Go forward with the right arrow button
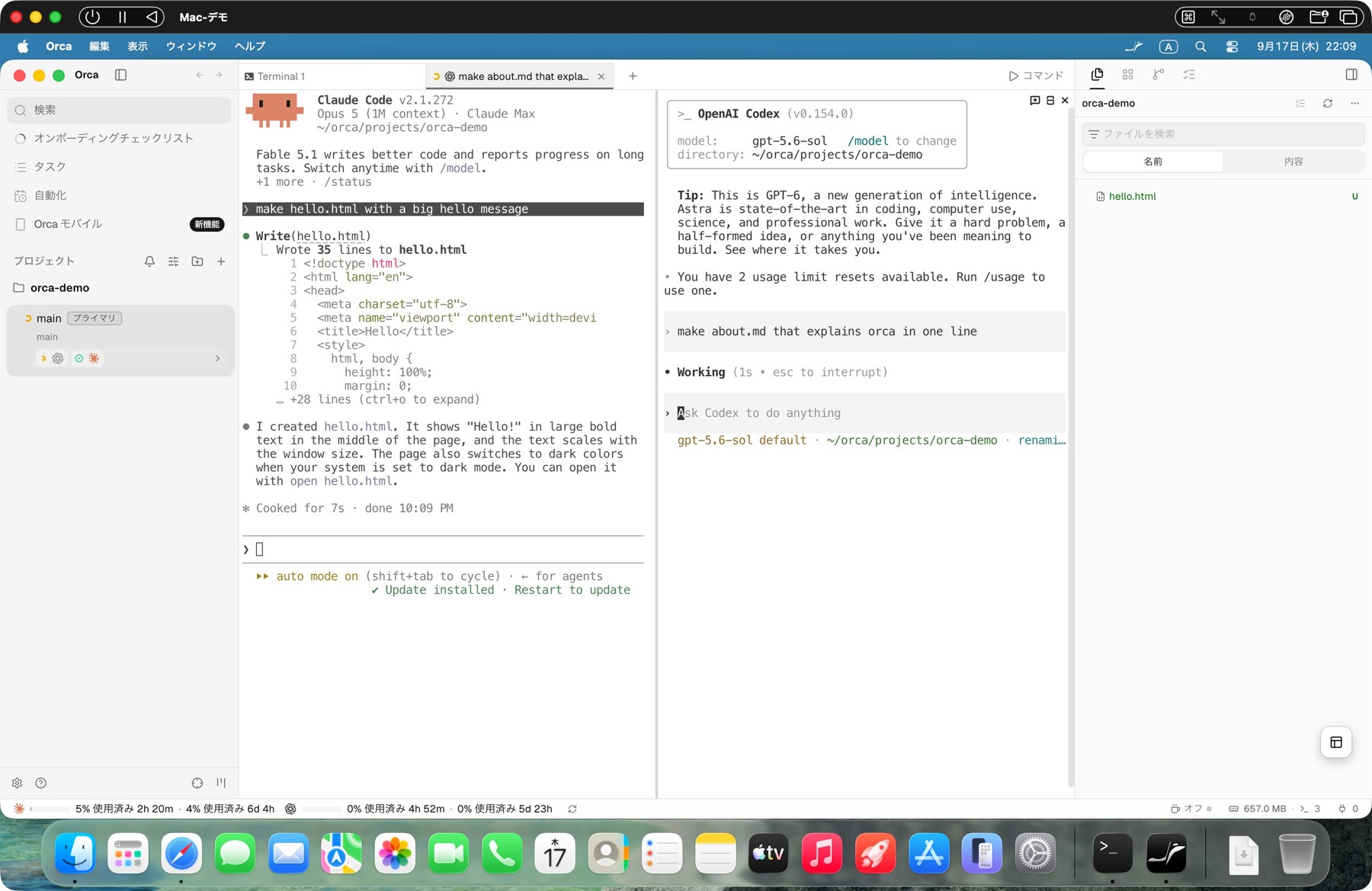Image resolution: width=1372 pixels, height=891 pixels. tap(219, 75)
